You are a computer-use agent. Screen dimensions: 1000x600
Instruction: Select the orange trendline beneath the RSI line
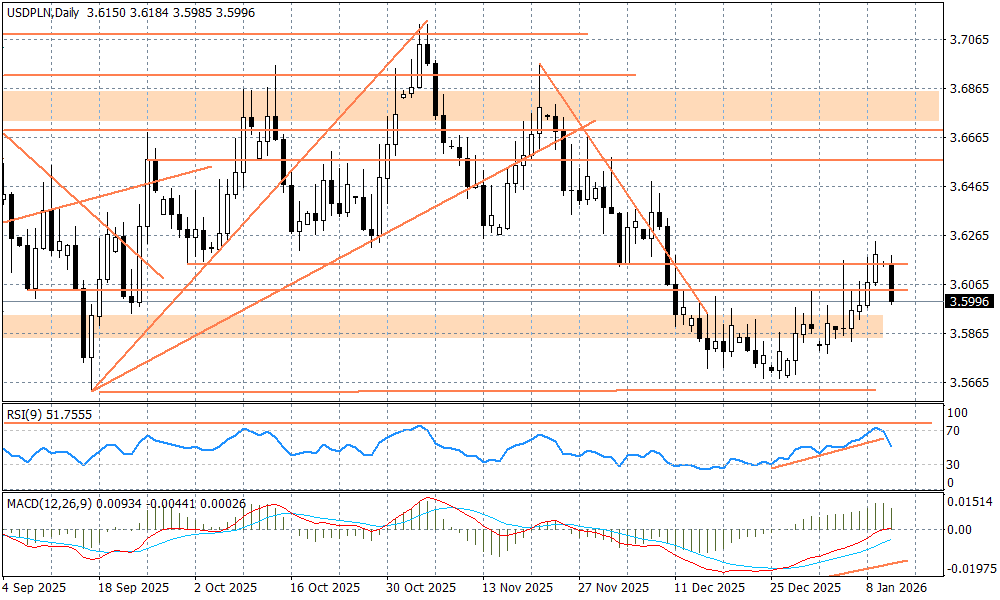[825, 452]
